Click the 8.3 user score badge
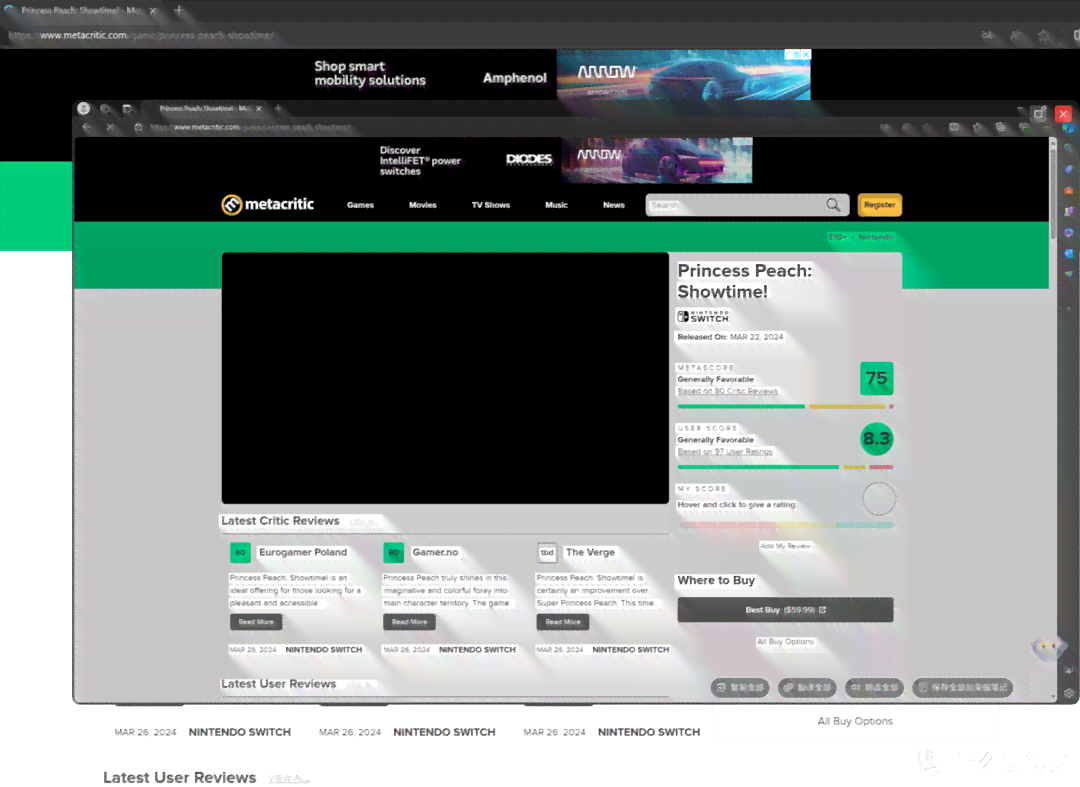Viewport: 1080px width, 787px height. coord(877,439)
